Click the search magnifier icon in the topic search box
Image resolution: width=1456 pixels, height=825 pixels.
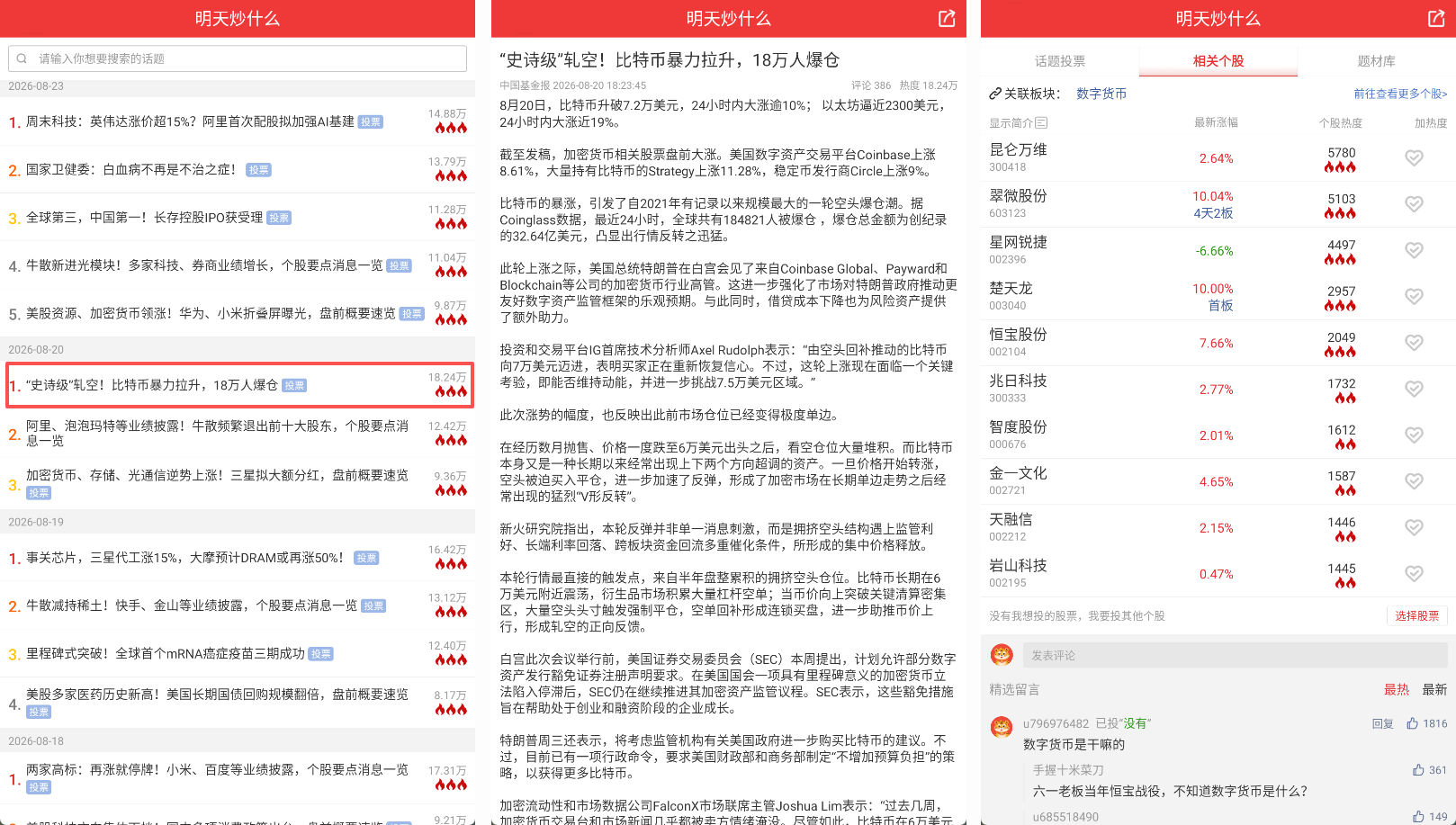[22, 58]
